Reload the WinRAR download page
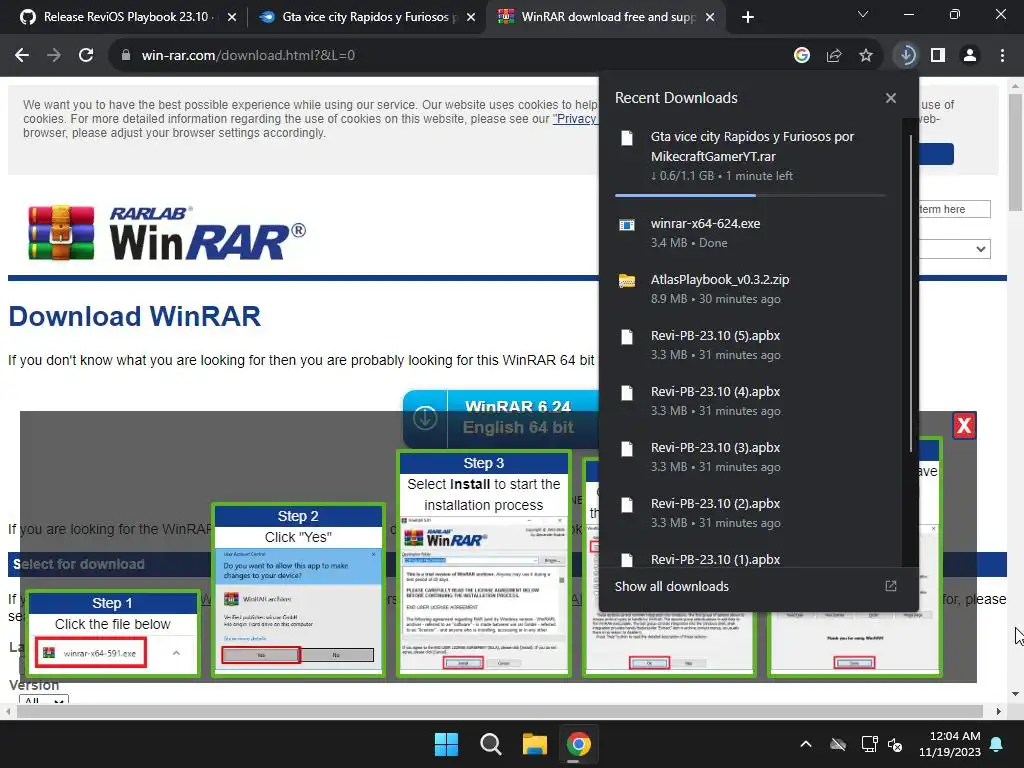 (x=86, y=56)
